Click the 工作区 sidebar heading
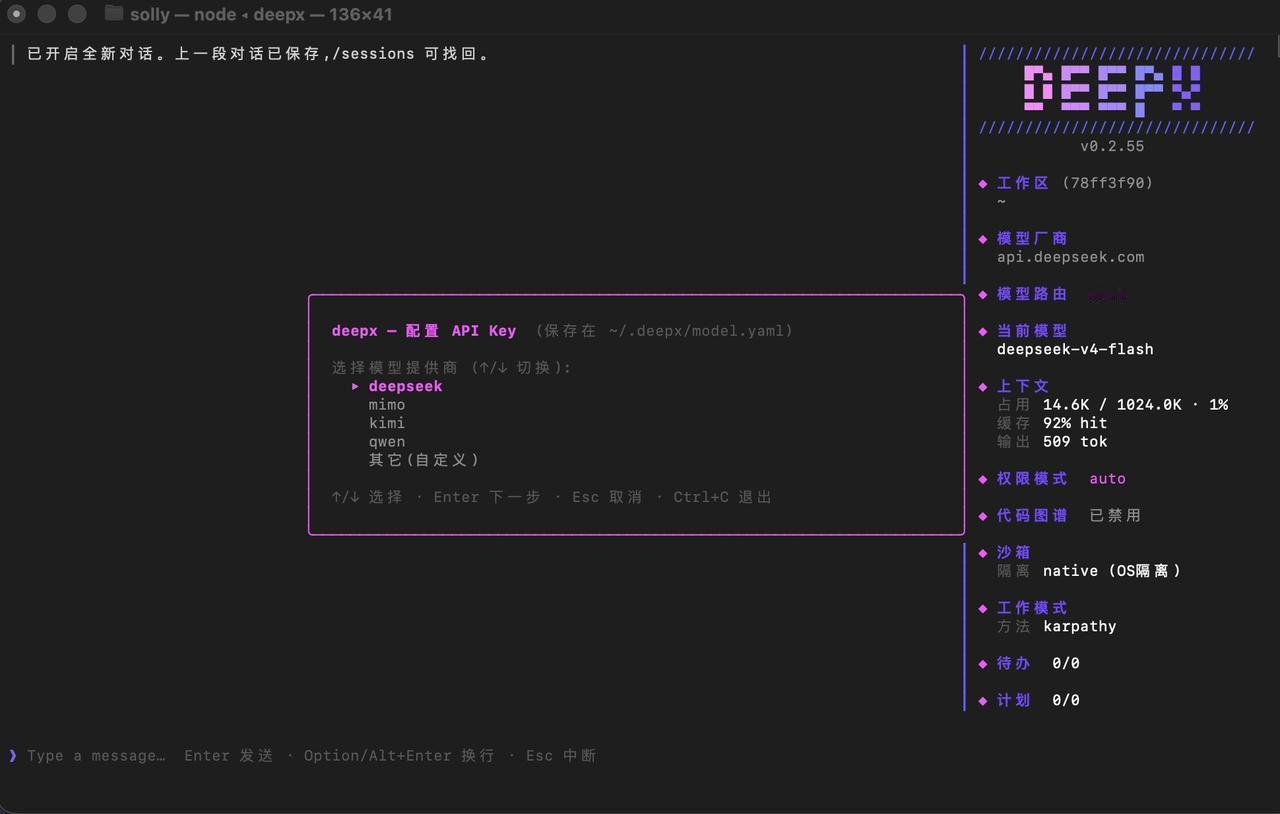This screenshot has width=1280, height=814. pos(1023,183)
